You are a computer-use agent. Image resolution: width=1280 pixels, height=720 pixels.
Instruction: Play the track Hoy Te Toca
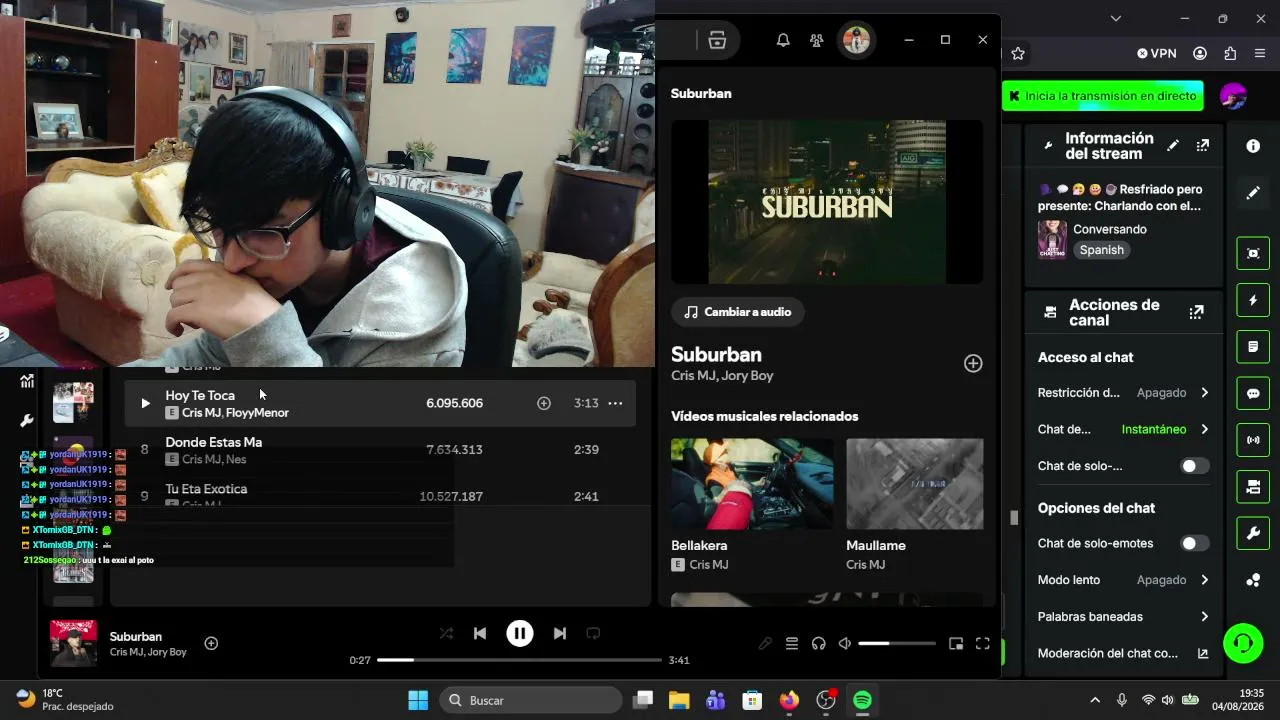(145, 403)
